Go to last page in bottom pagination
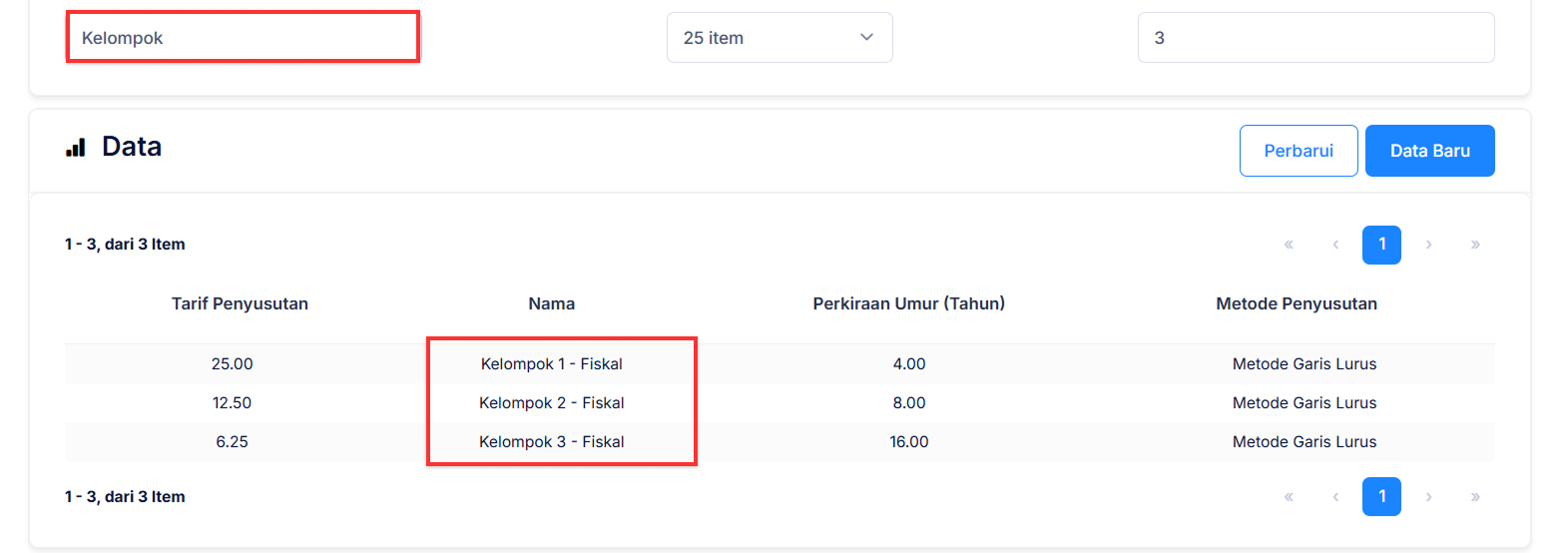Image resolution: width=1568 pixels, height=553 pixels. click(x=1475, y=497)
